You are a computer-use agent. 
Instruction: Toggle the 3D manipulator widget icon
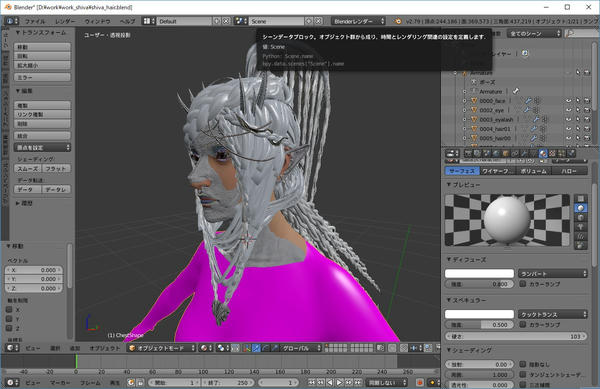pyautogui.click(x=247, y=348)
